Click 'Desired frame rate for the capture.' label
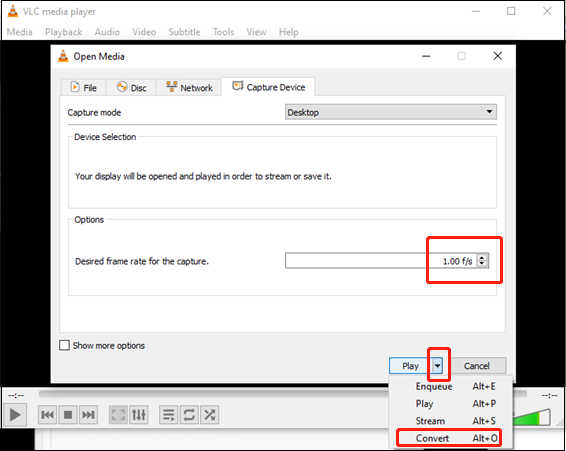The width and height of the screenshot is (566, 451). point(142,261)
